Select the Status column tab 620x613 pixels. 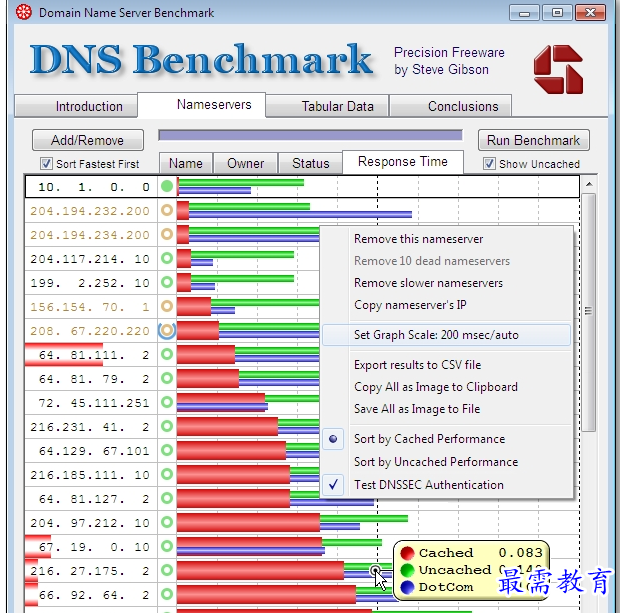[310, 163]
